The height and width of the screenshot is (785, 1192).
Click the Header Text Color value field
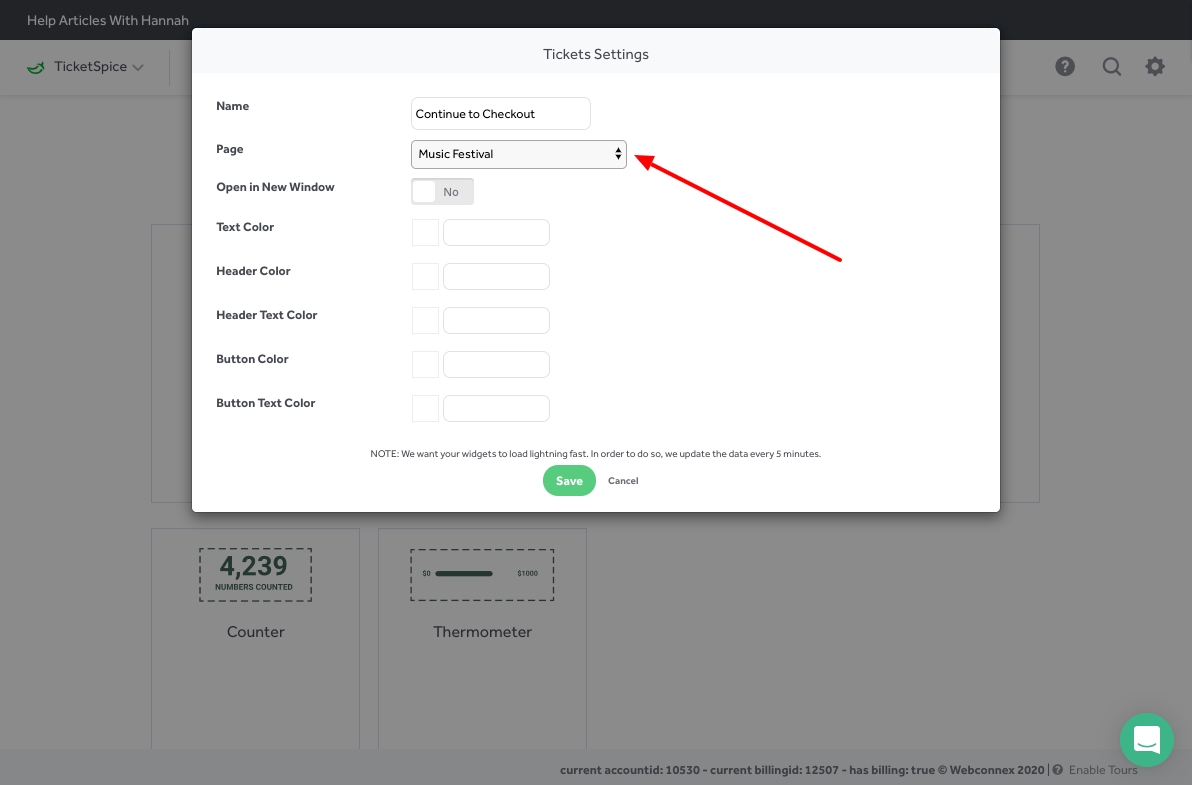click(x=496, y=321)
